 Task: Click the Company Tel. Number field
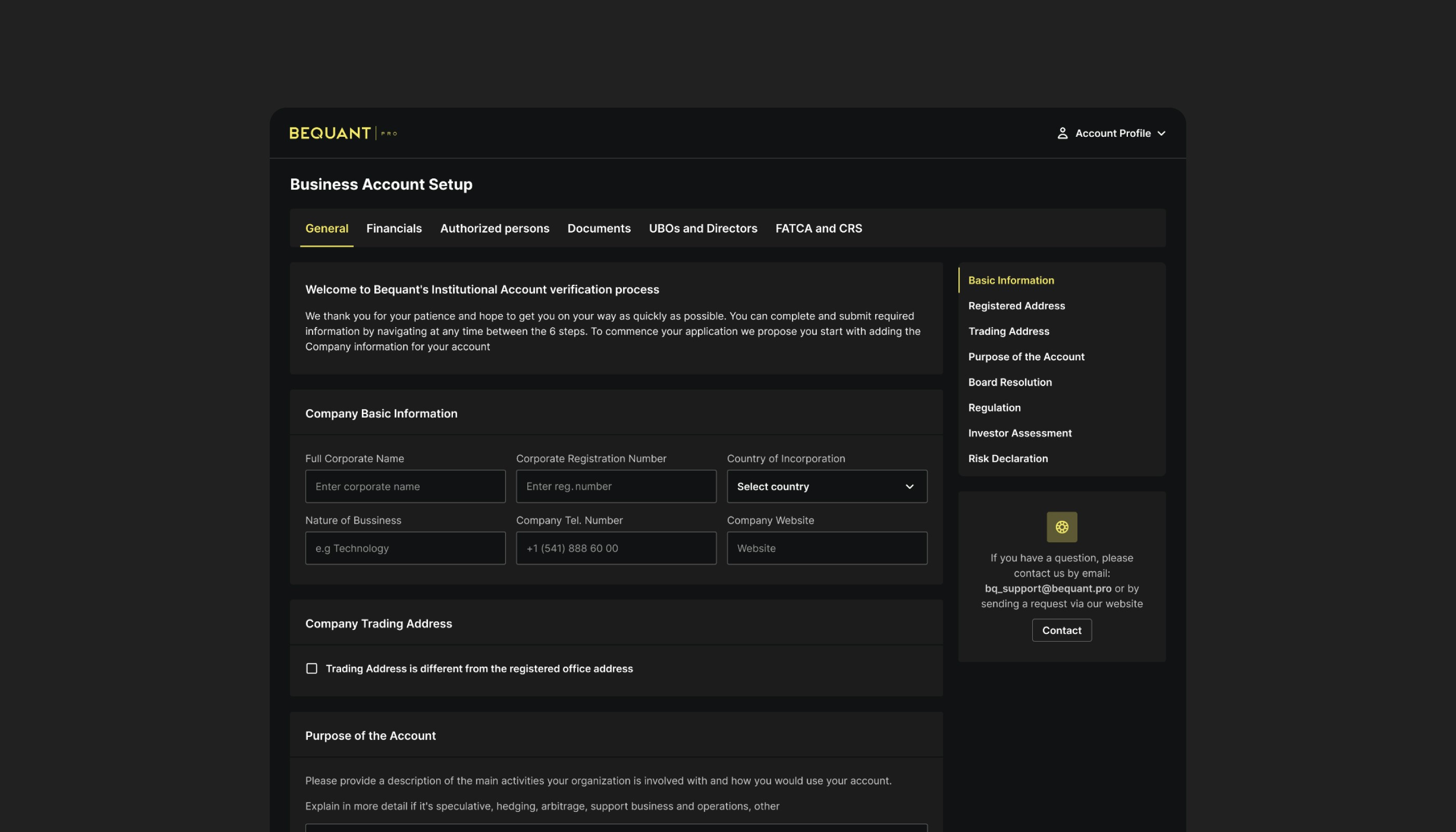tap(616, 548)
